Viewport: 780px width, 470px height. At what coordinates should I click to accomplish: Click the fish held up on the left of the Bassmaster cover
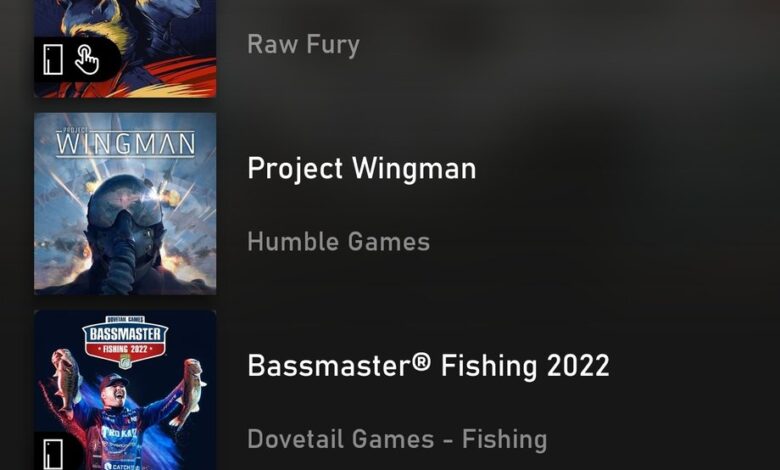coord(65,378)
